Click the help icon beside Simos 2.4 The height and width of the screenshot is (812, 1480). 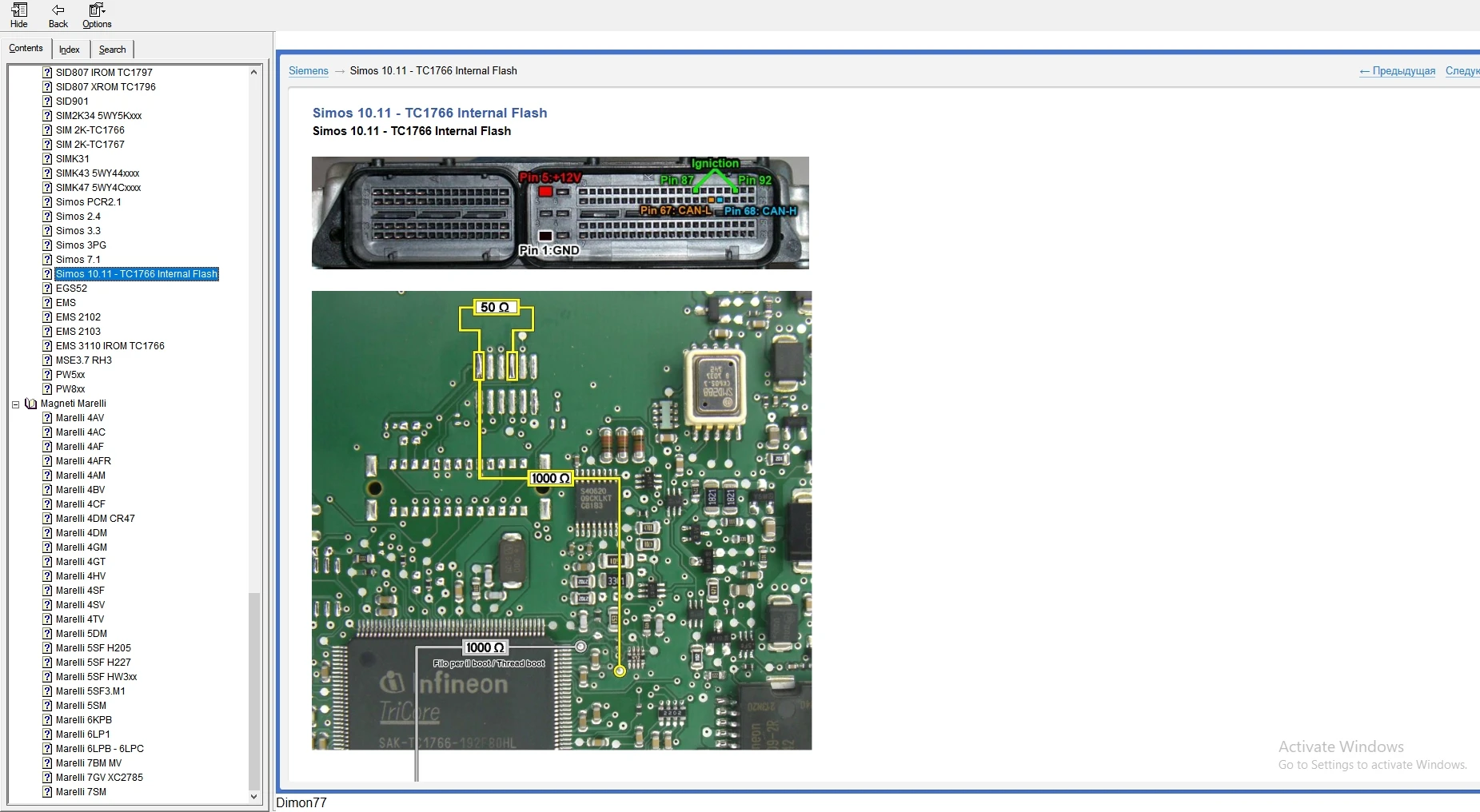[x=47, y=217]
